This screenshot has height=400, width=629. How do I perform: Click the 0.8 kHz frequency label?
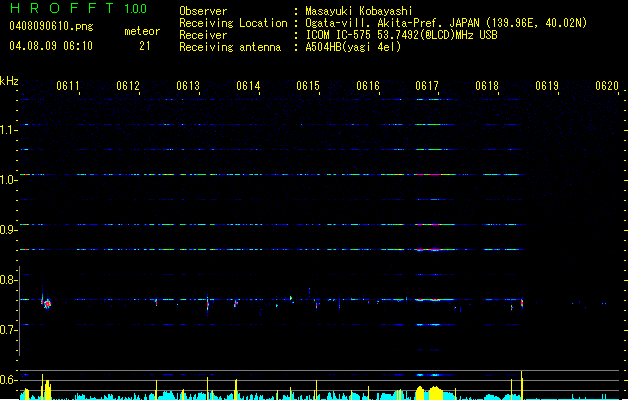[x=8, y=280]
